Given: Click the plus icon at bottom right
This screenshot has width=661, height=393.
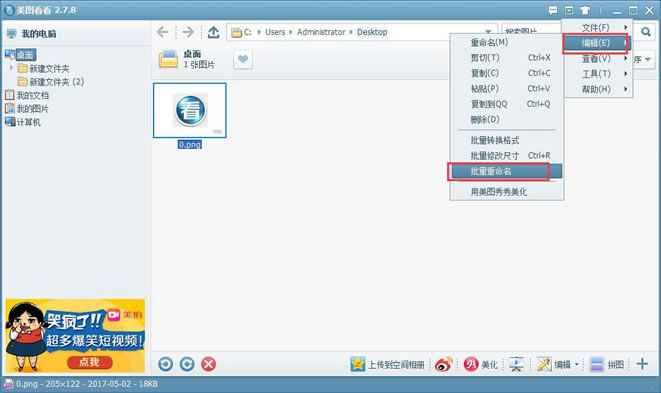Looking at the screenshot, I should click(642, 363).
